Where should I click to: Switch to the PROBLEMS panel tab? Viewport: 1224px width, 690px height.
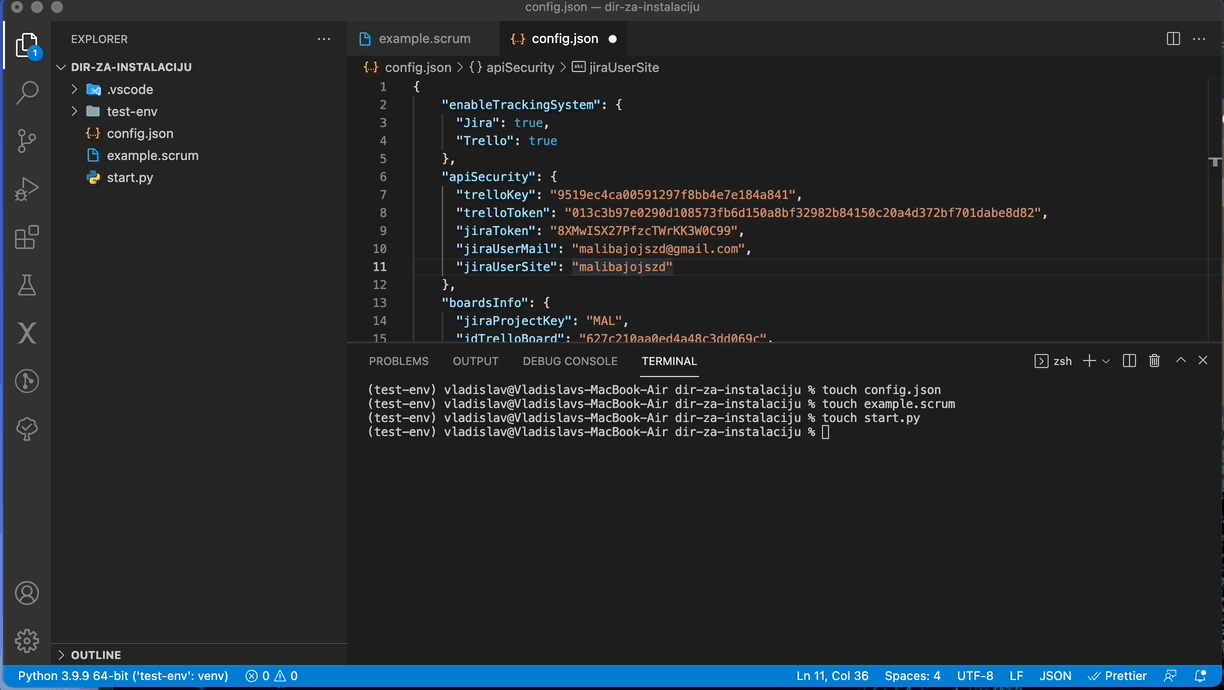point(398,361)
